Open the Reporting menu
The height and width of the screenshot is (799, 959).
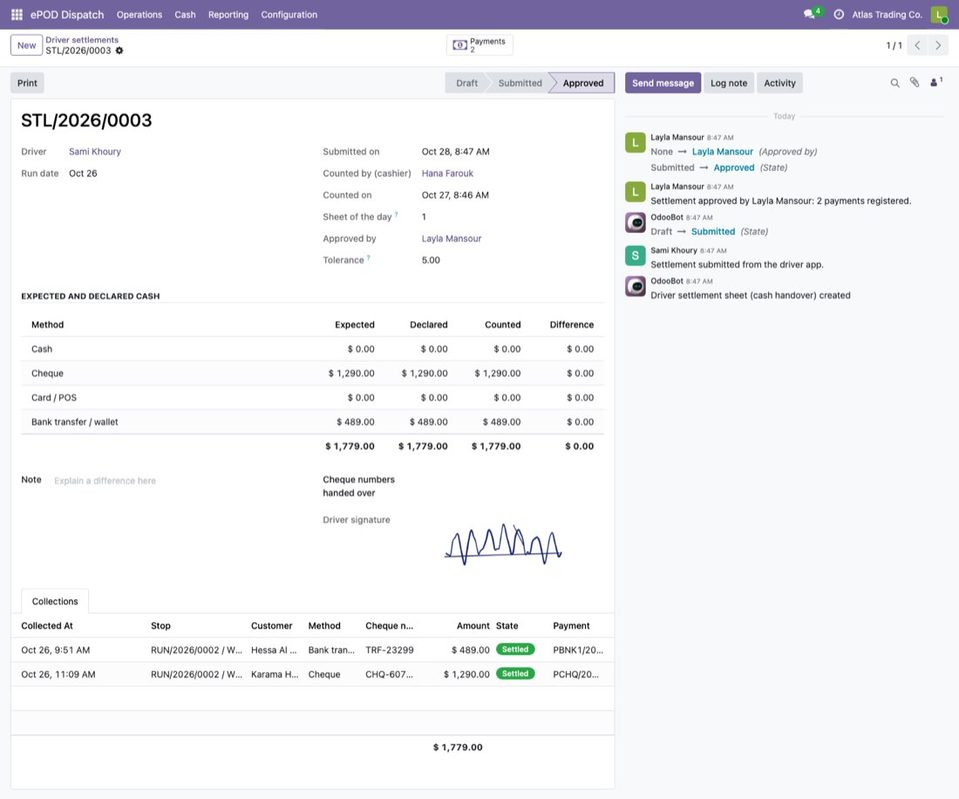pyautogui.click(x=228, y=15)
